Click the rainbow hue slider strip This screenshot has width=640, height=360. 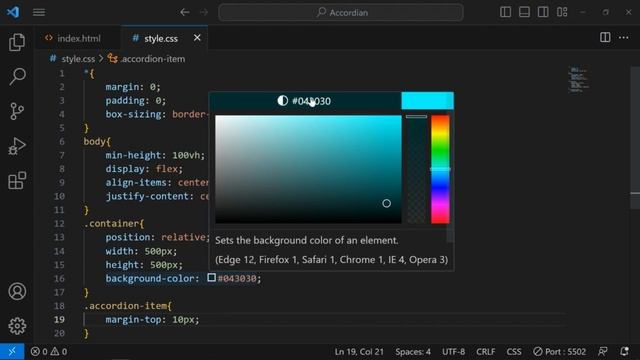coord(440,169)
